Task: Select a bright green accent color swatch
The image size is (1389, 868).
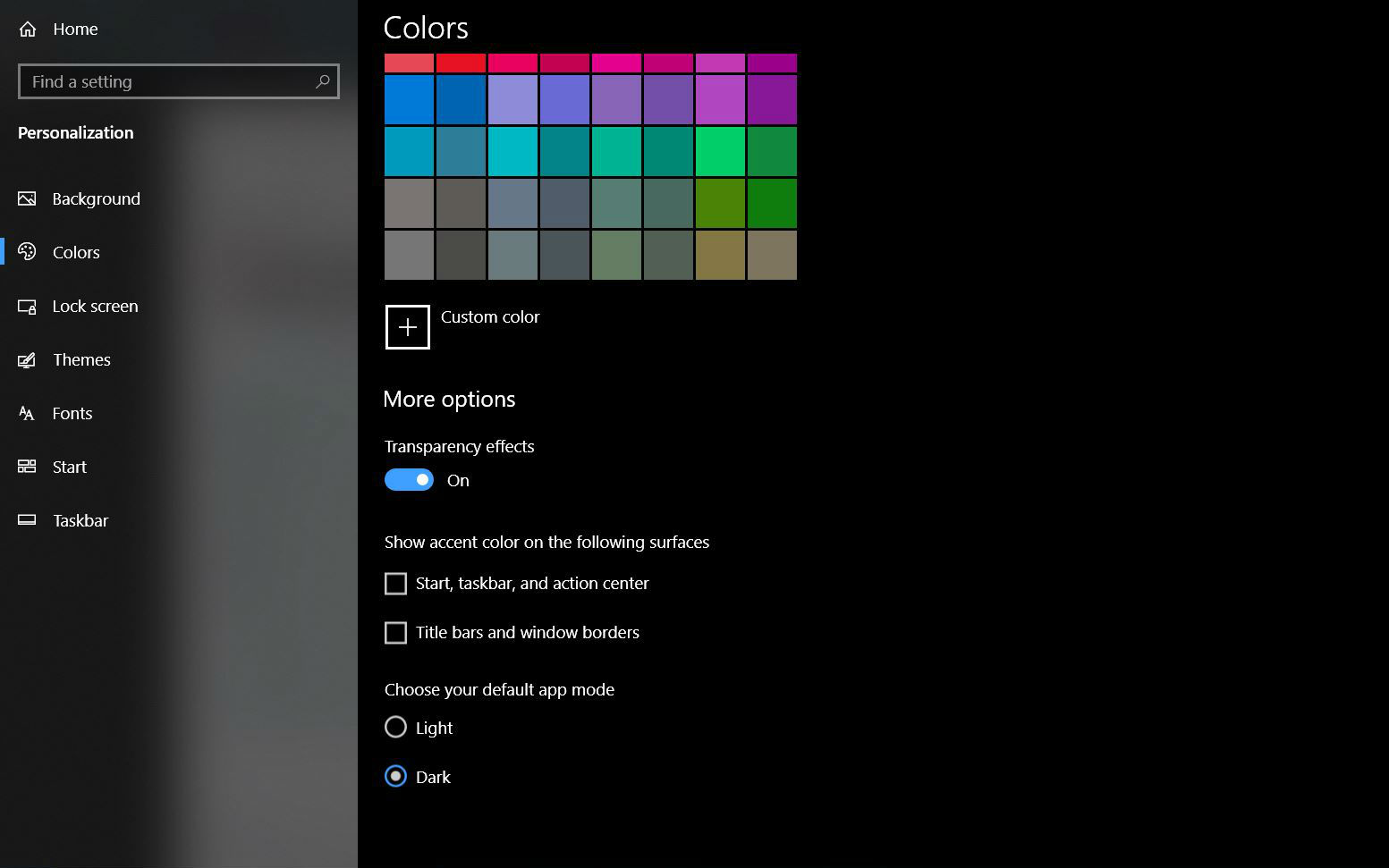Action: (x=720, y=151)
